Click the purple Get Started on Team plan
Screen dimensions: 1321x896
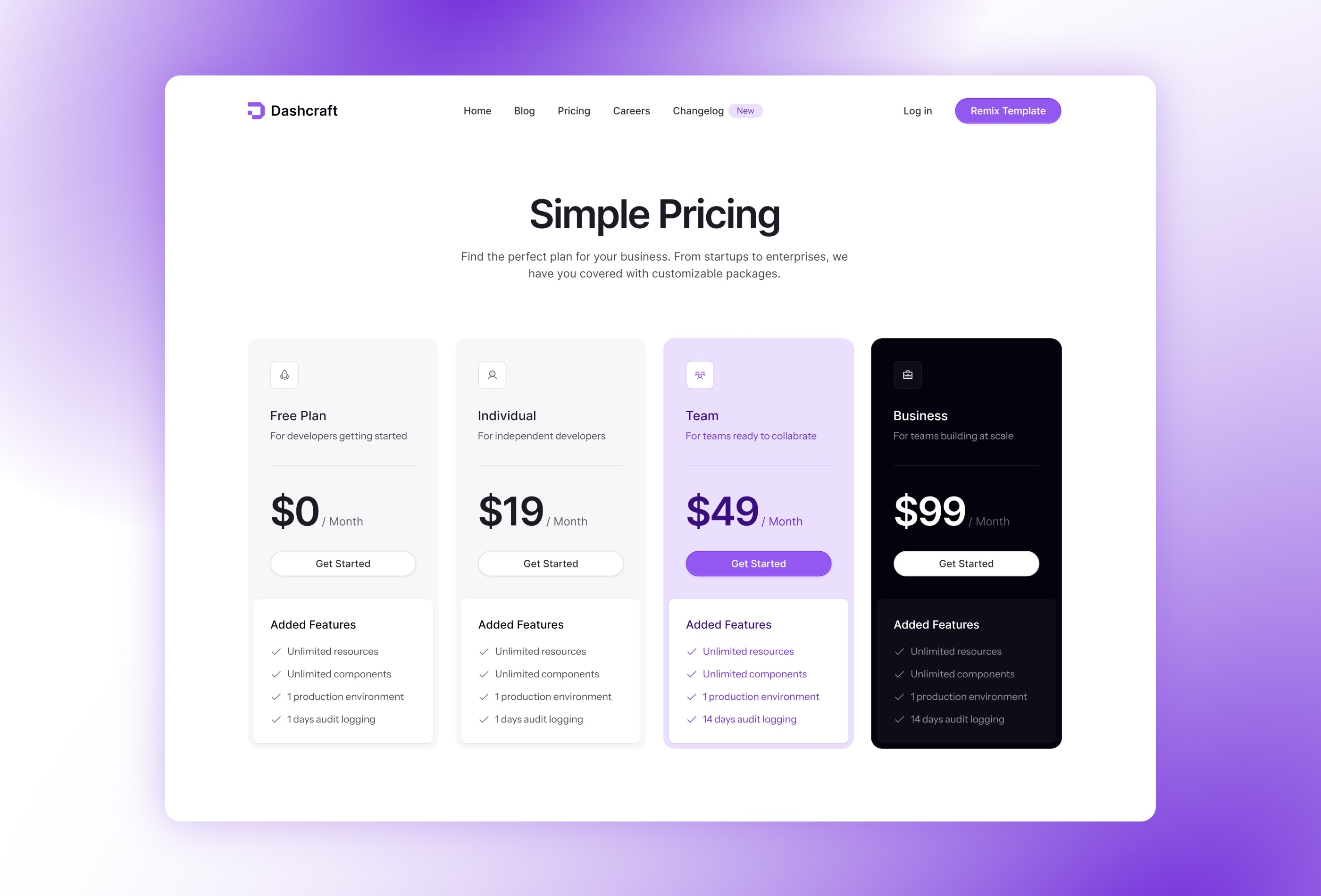(758, 563)
